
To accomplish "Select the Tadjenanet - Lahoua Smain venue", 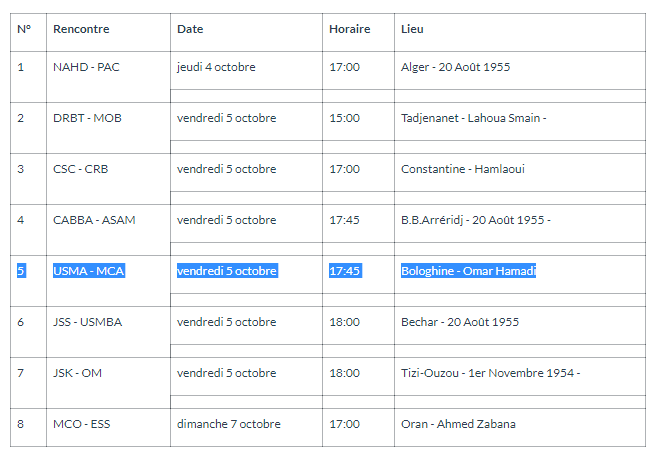I will tap(473, 118).
